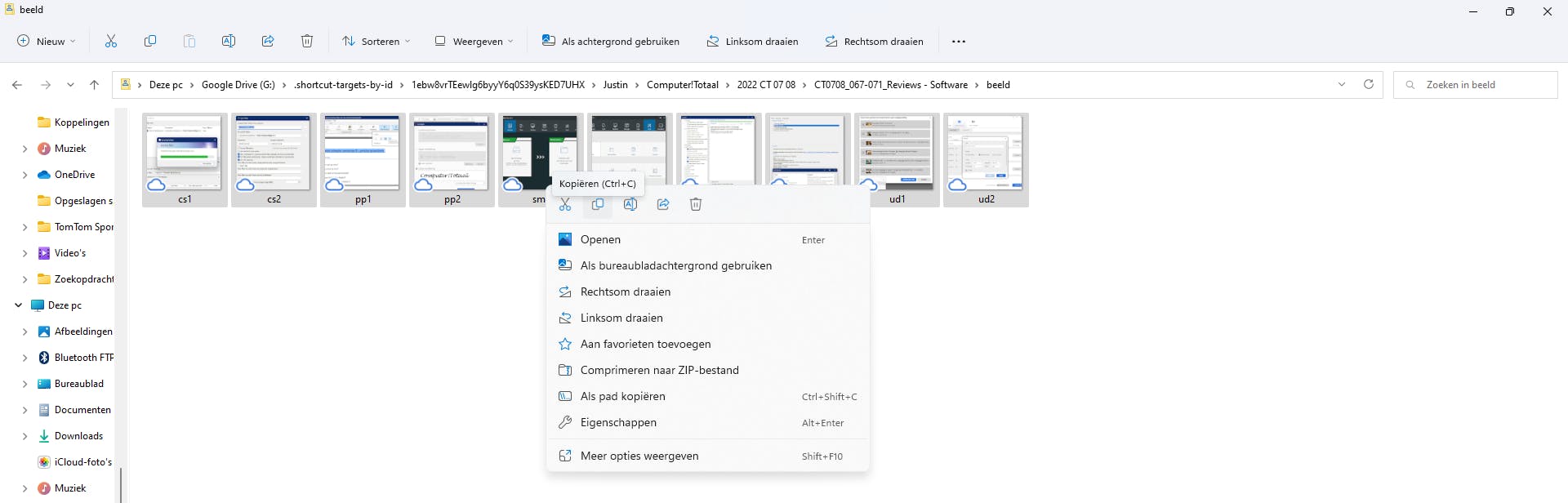Choose Als bureaubladachtergrond gebruiken
The width and height of the screenshot is (1568, 503).
click(707, 265)
